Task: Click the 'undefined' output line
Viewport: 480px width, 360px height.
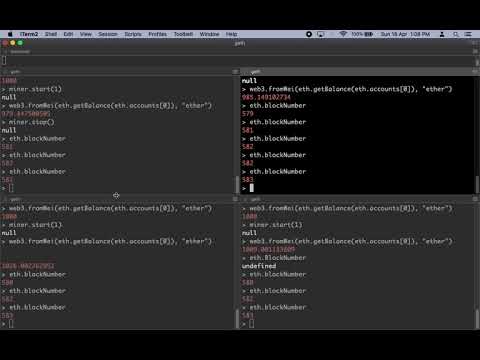Action: coord(259,266)
